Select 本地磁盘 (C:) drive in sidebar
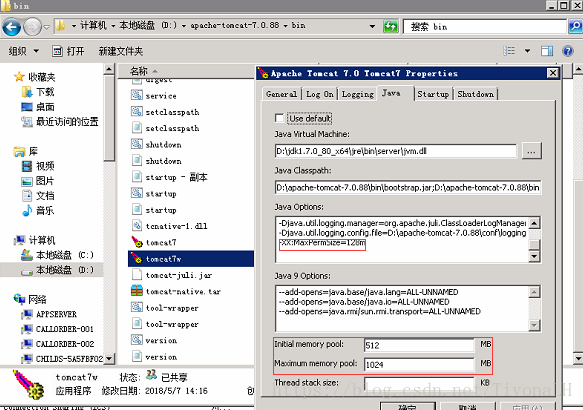The width and height of the screenshot is (583, 410). pos(57,255)
